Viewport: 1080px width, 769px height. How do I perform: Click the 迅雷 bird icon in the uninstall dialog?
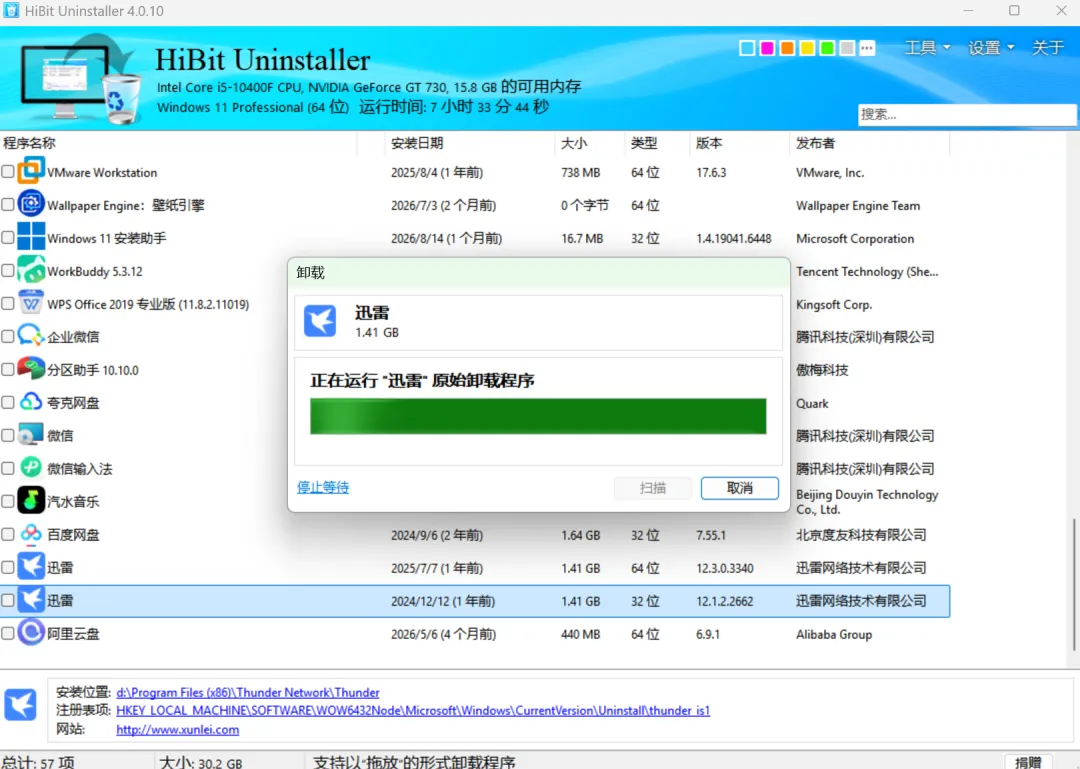[320, 321]
